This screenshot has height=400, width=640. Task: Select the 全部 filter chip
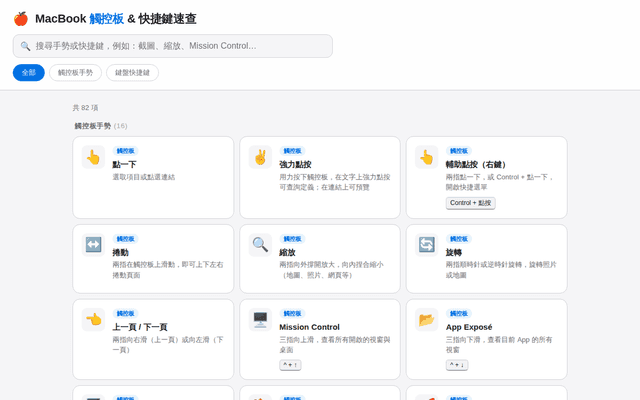29,73
